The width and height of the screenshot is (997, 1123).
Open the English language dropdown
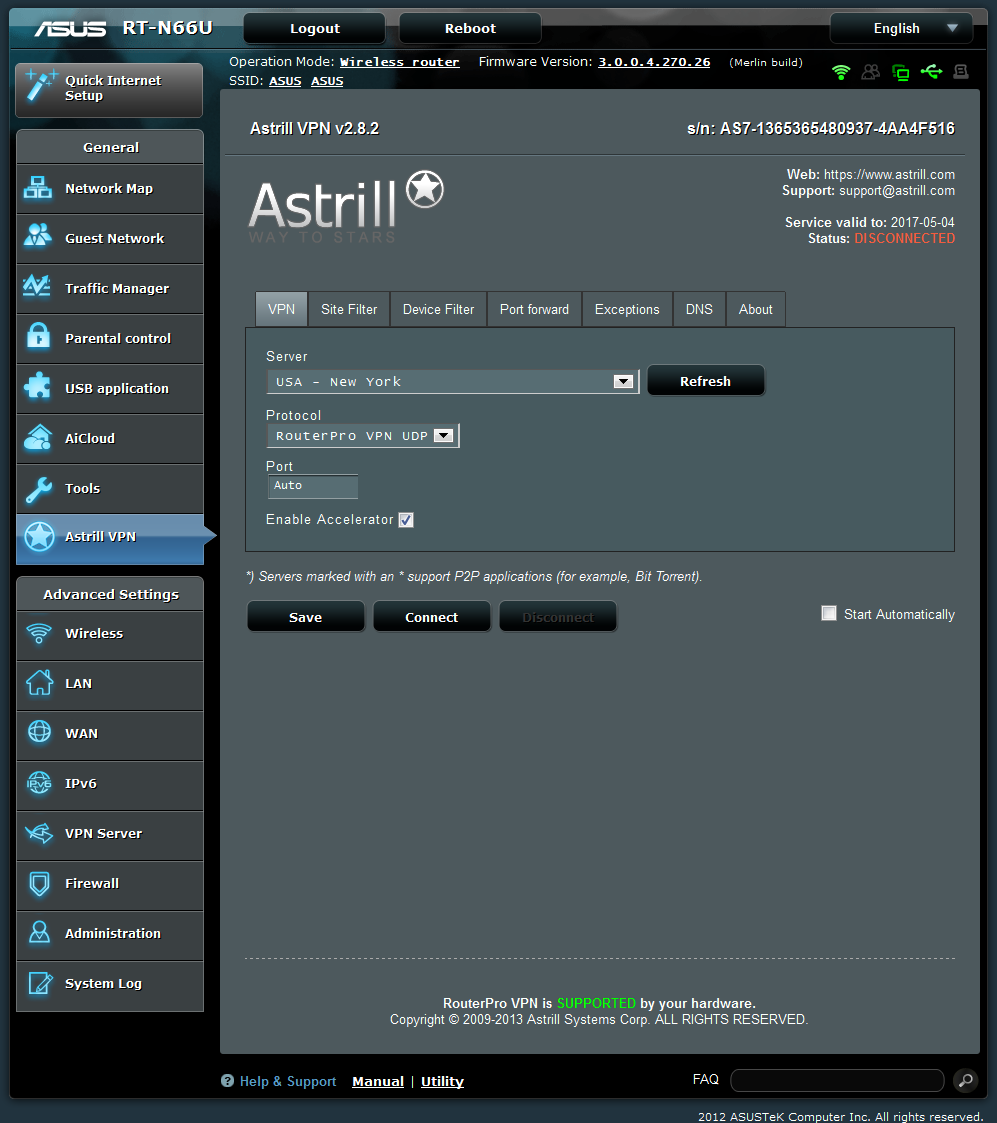901,29
